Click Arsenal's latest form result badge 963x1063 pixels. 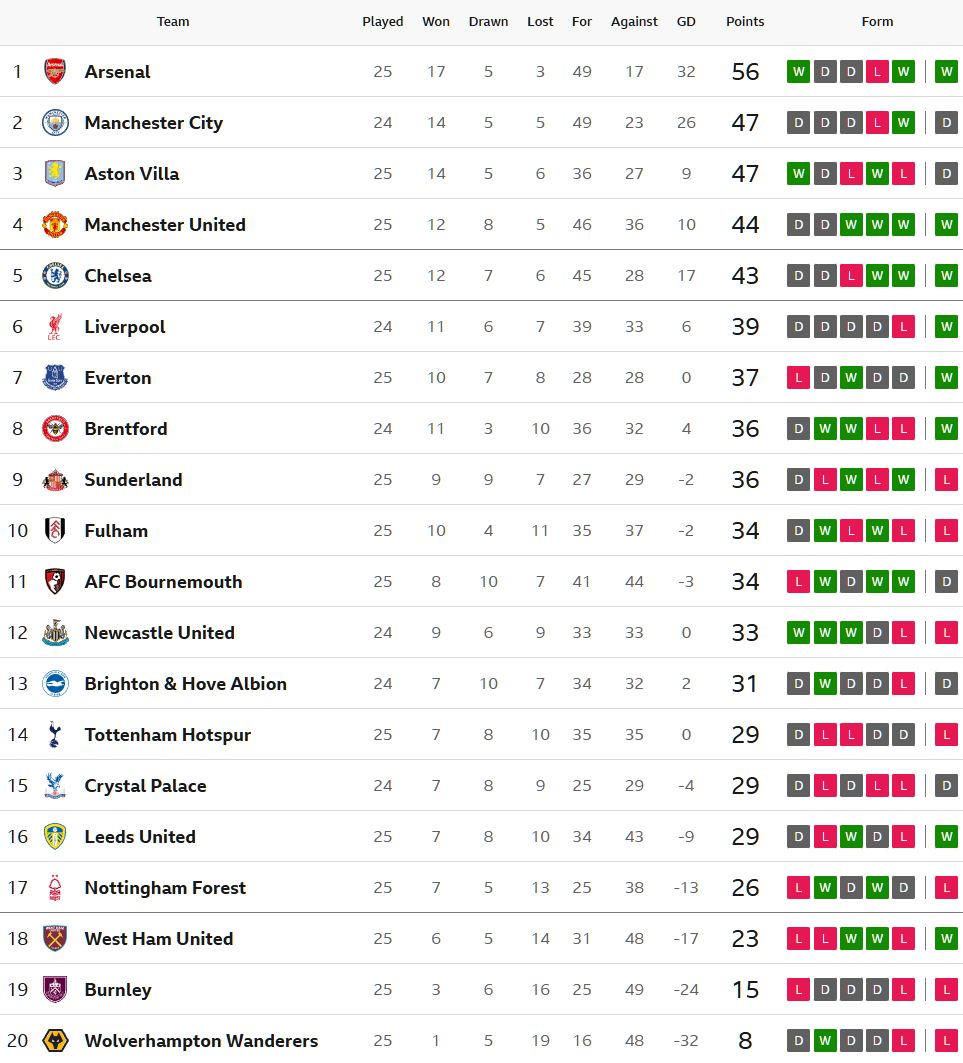click(946, 71)
